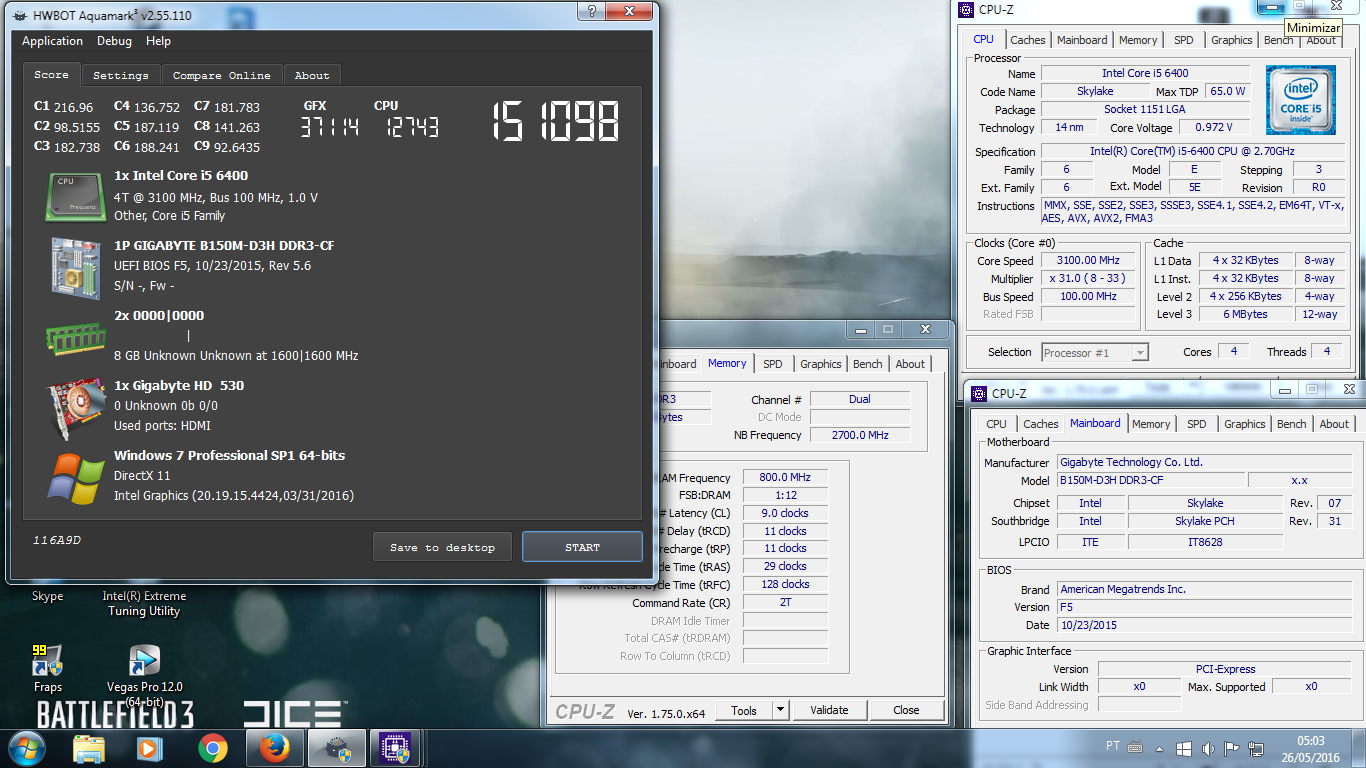
Task: Open the volume speaker tray icon
Action: (1208, 748)
